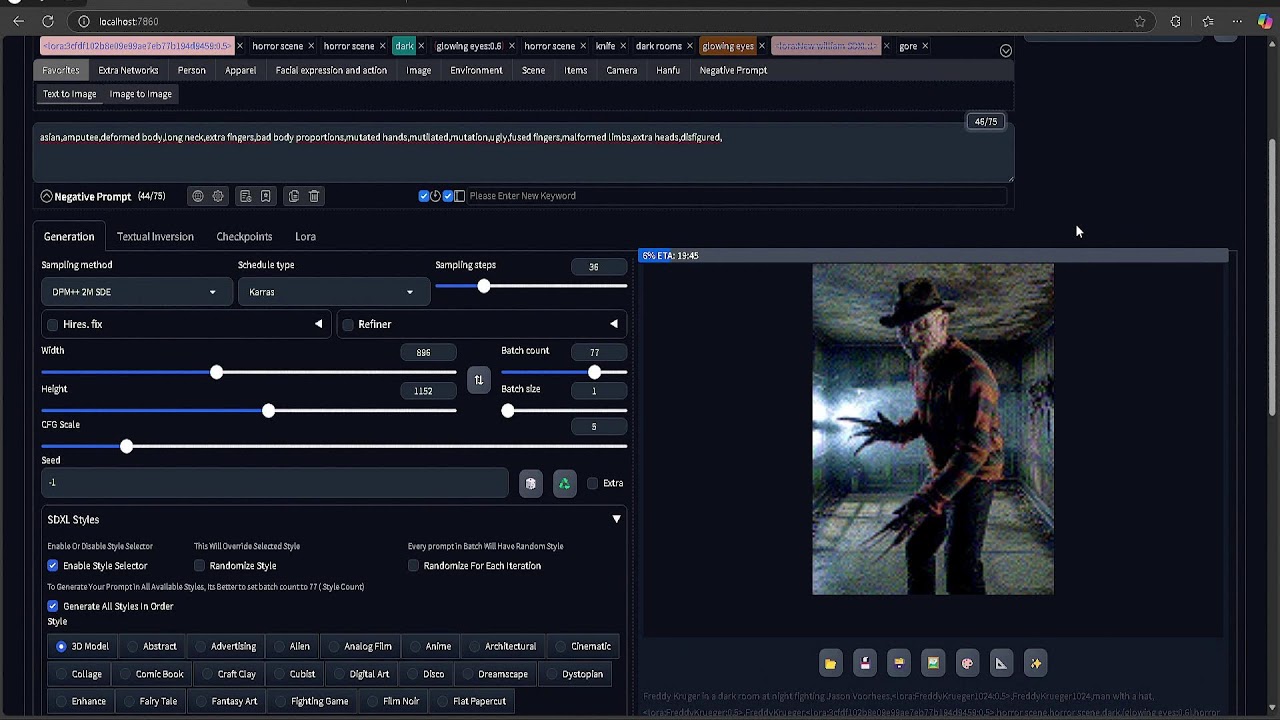Select the Anime style radio button
This screenshot has width=1280, height=720.
coord(416,647)
